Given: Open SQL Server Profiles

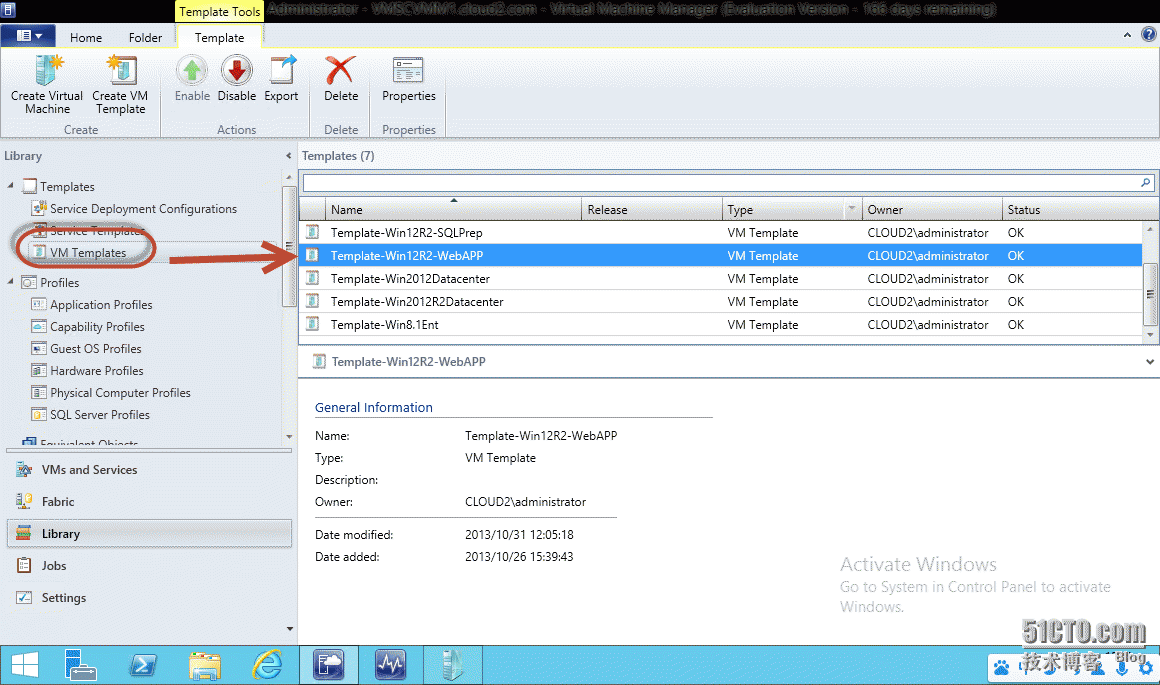Looking at the screenshot, I should click(x=100, y=415).
